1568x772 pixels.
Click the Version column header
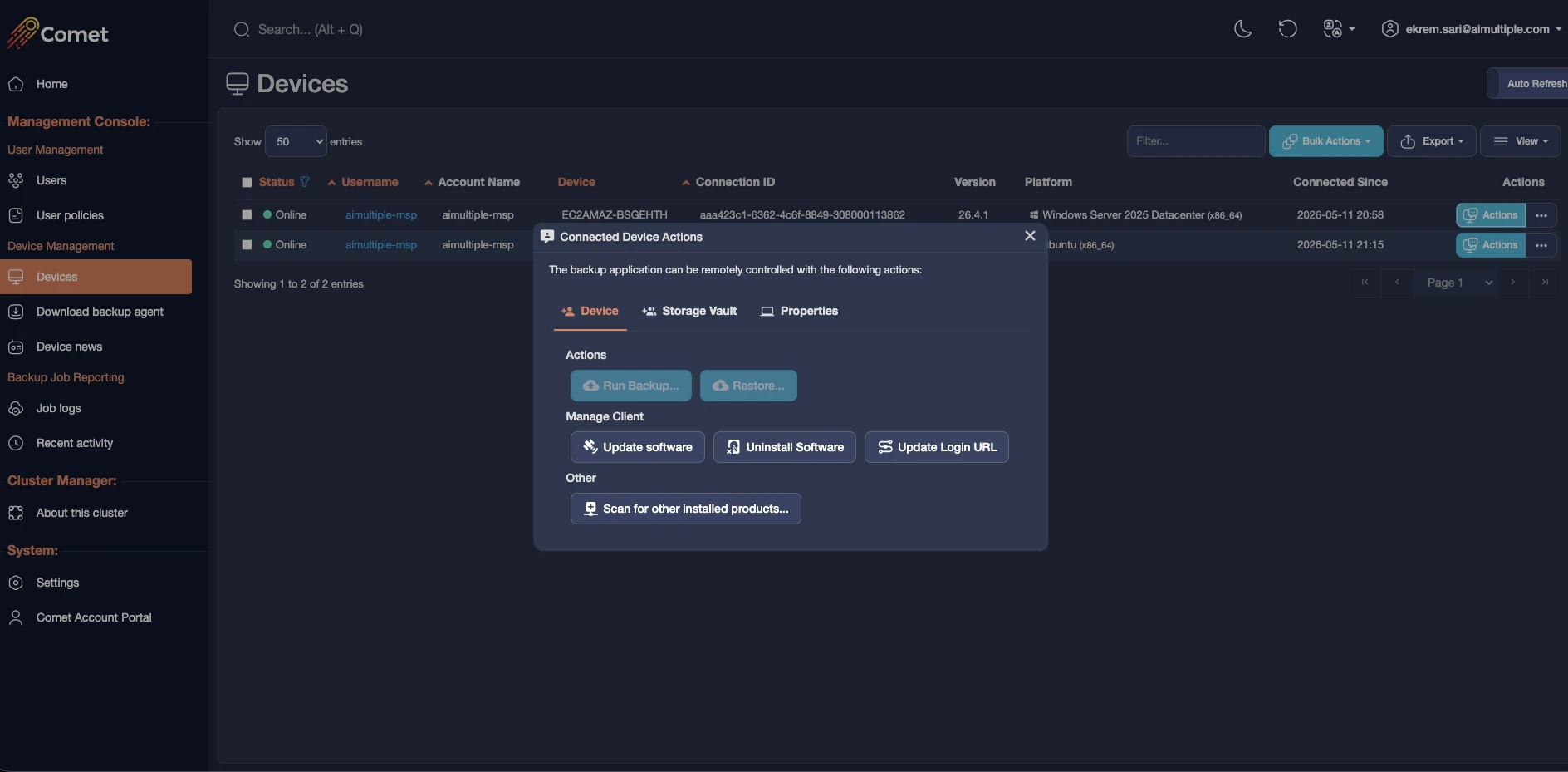975,182
